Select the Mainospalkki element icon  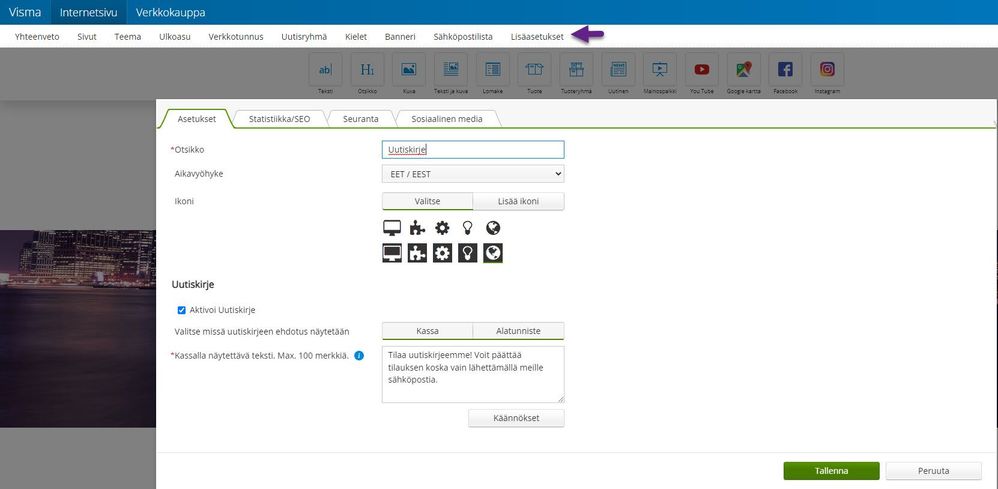[660, 69]
